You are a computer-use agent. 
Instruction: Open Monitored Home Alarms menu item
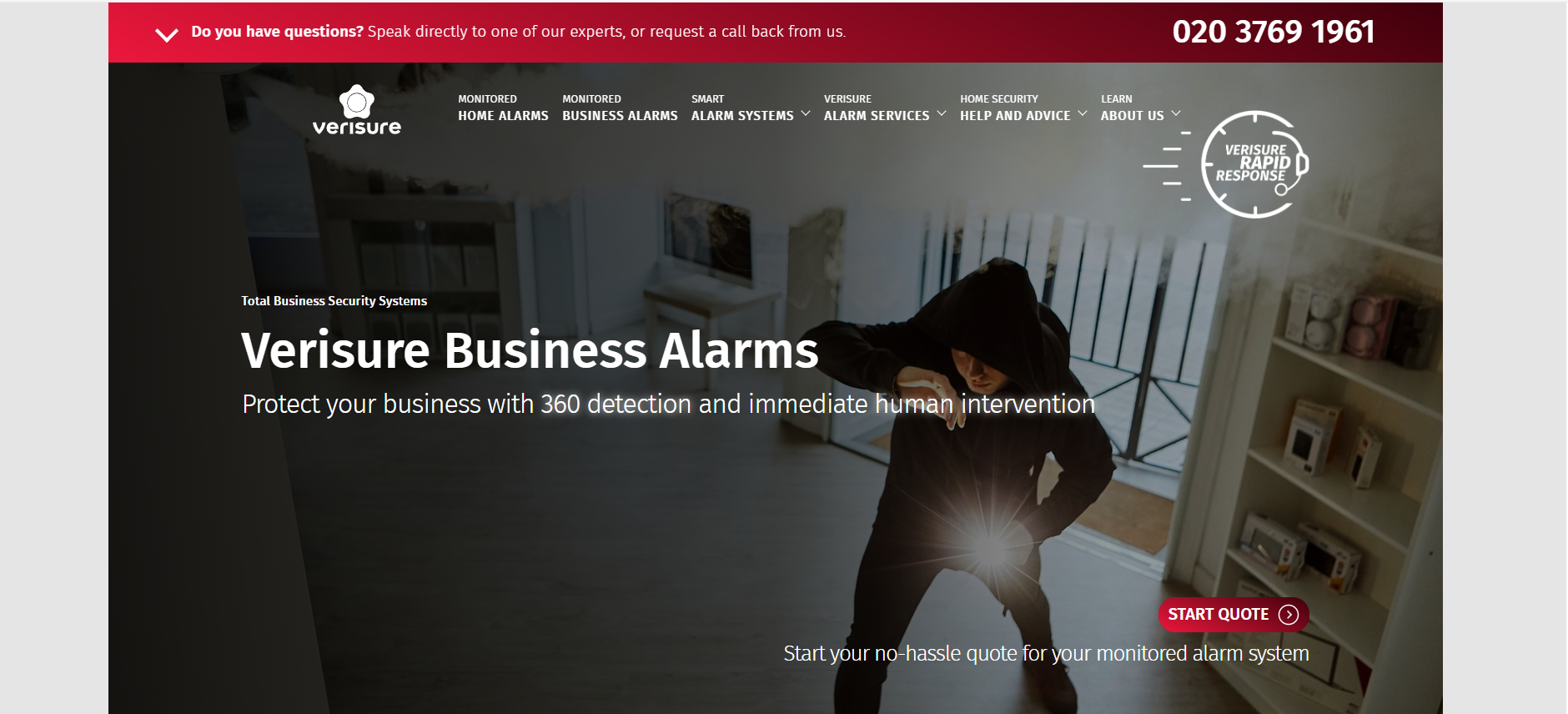(x=503, y=108)
